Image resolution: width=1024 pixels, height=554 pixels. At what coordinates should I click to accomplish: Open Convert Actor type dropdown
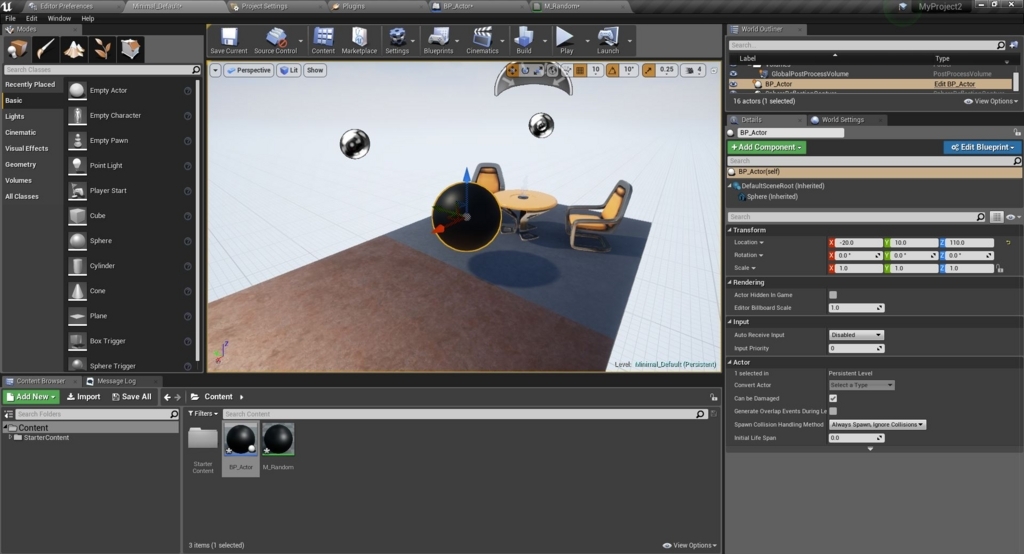[861, 385]
